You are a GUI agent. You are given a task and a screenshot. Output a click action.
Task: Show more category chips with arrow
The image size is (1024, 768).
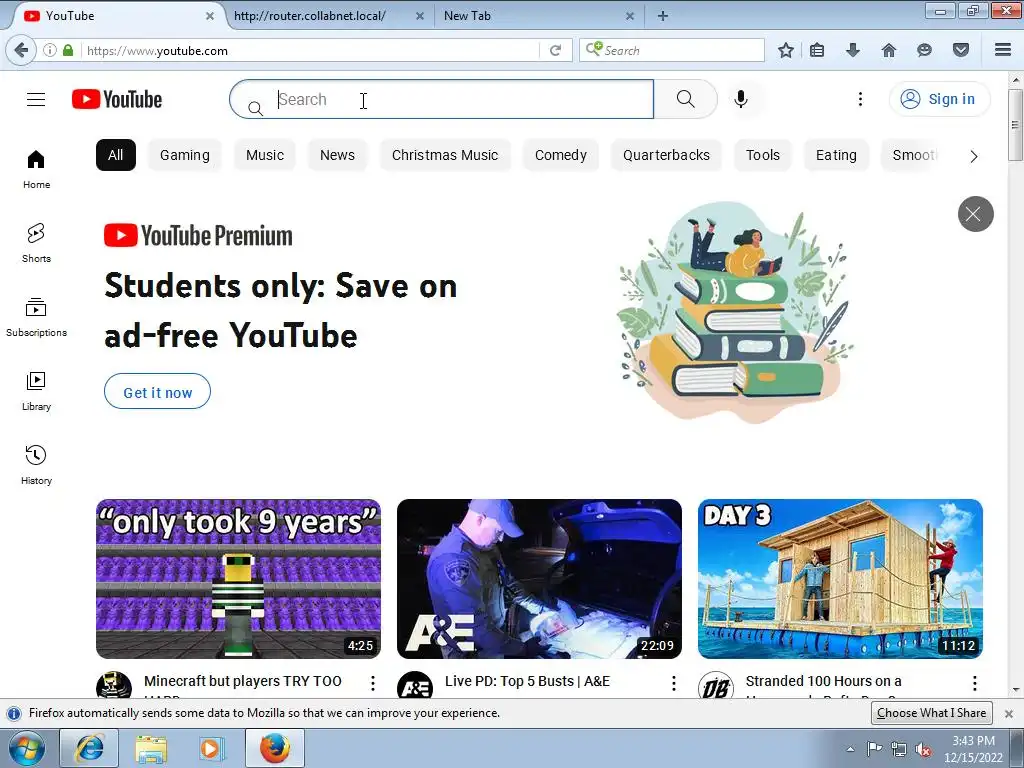click(x=974, y=156)
